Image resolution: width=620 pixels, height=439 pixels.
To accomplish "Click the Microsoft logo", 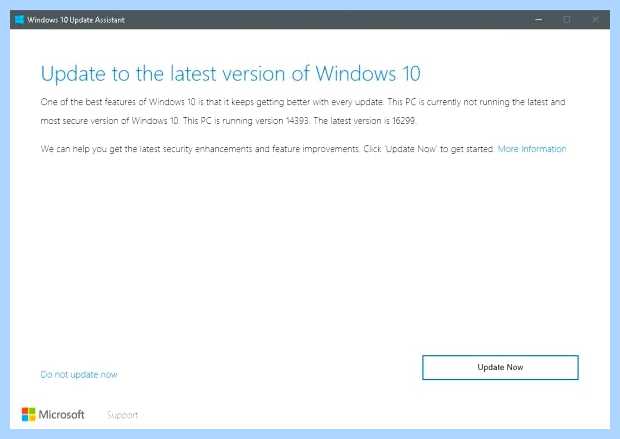I will (x=53, y=414).
